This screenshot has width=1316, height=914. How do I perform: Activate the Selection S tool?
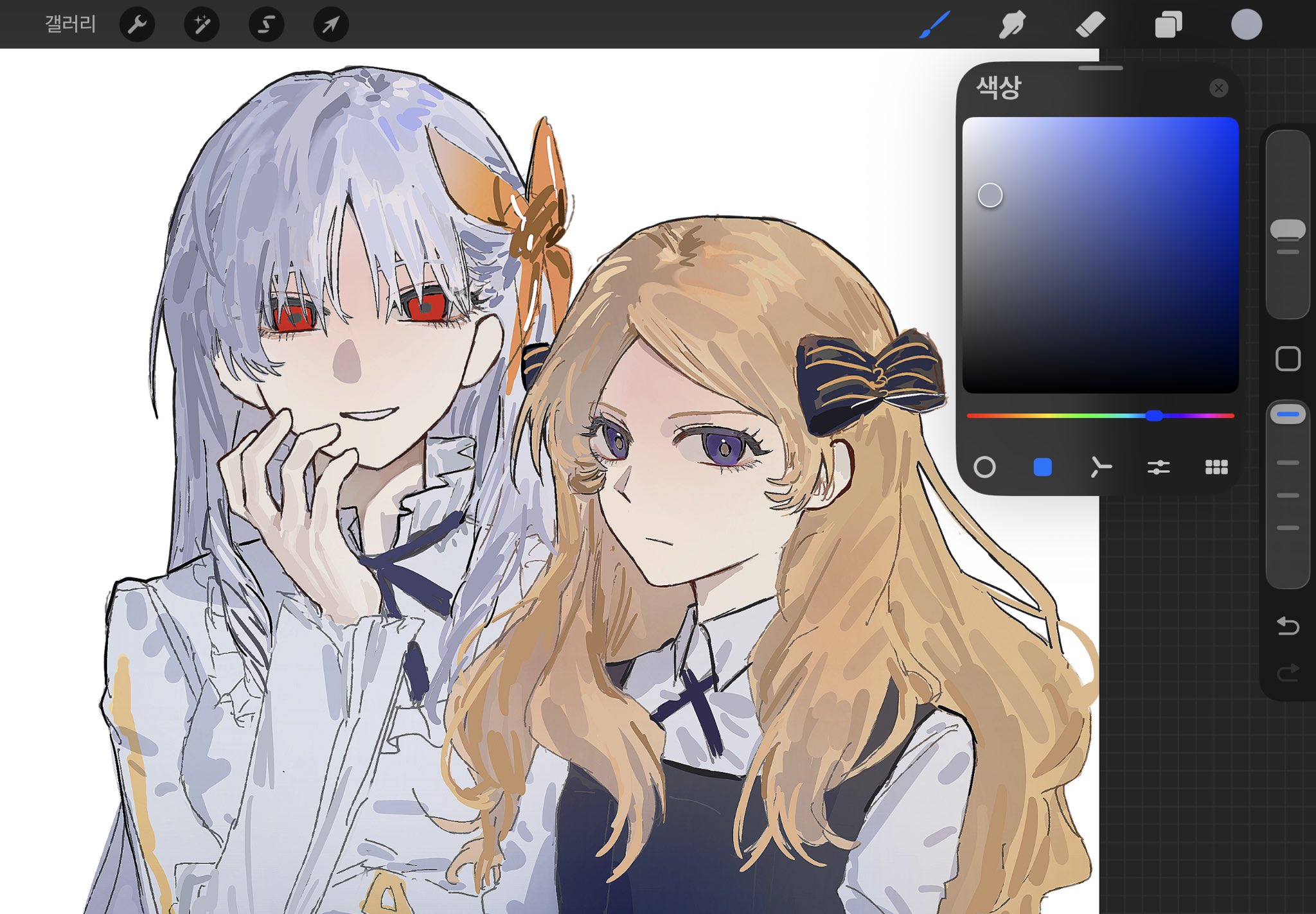tap(266, 25)
